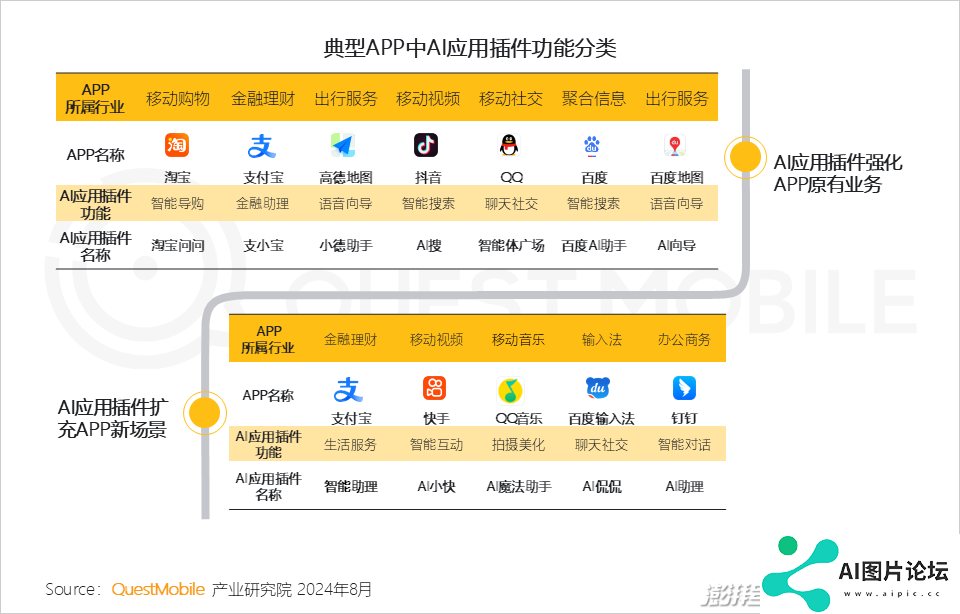The image size is (960, 614).
Task: Open the QuestMobile source link
Action: 158,590
